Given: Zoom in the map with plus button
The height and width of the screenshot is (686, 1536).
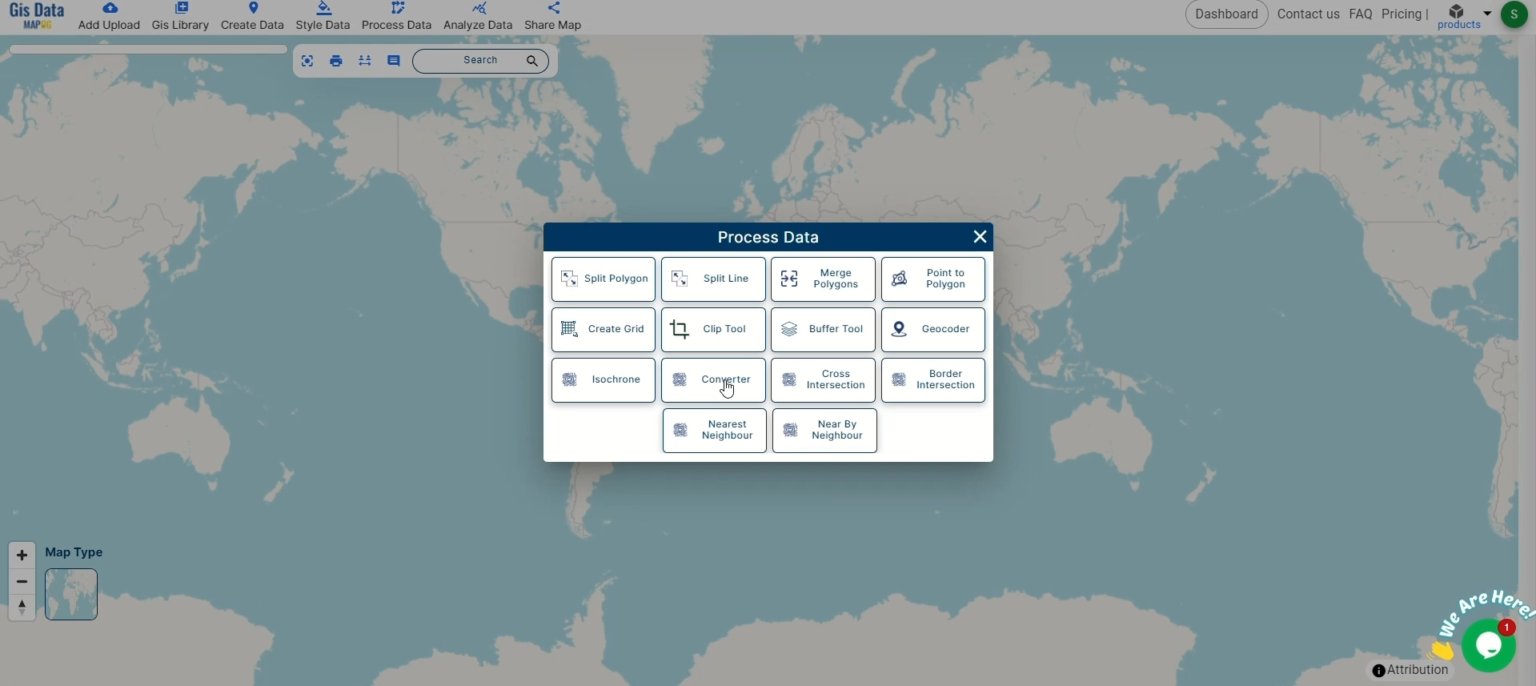Looking at the screenshot, I should [22, 555].
